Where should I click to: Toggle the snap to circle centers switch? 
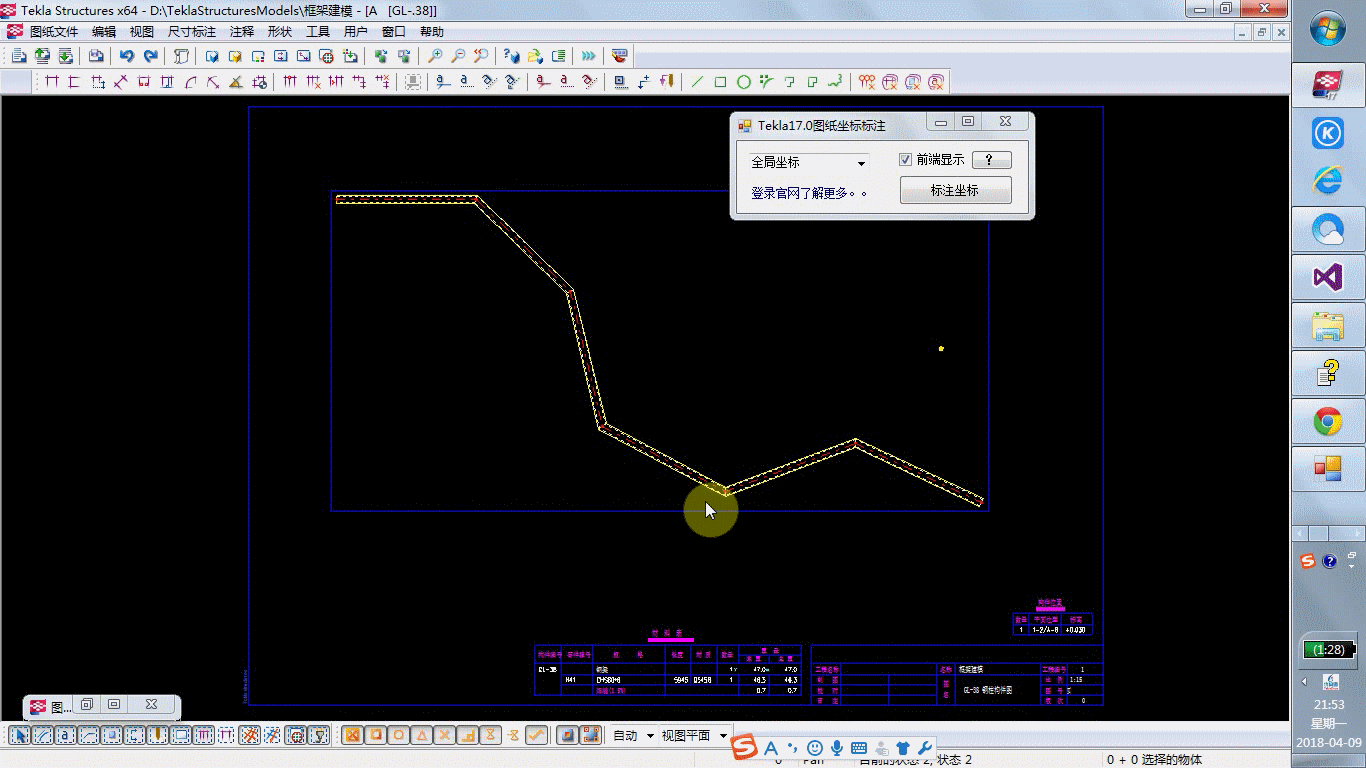coord(398,735)
